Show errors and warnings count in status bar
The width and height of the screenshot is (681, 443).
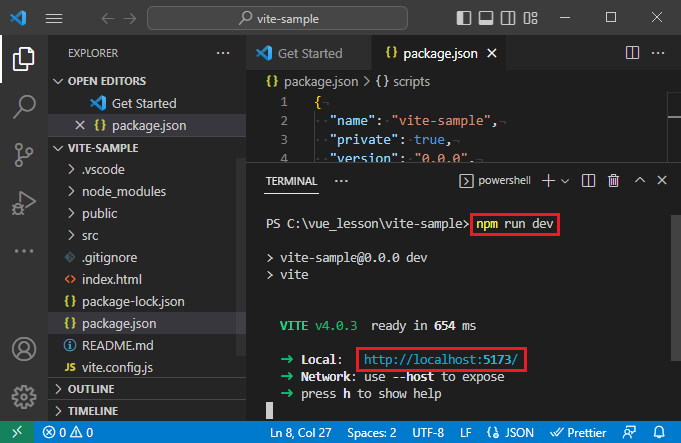click(68, 432)
